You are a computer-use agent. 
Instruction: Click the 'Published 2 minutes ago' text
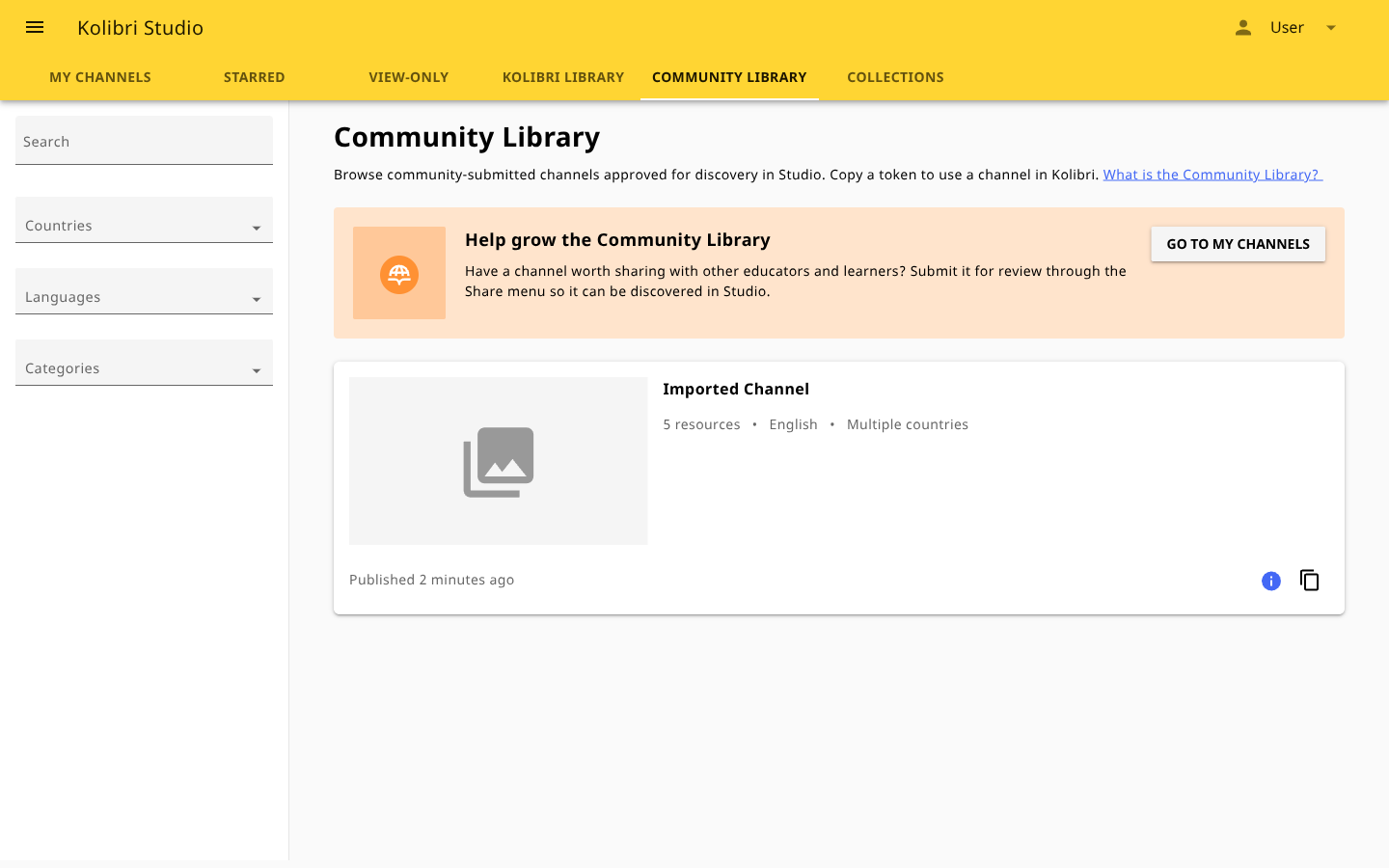(x=432, y=580)
